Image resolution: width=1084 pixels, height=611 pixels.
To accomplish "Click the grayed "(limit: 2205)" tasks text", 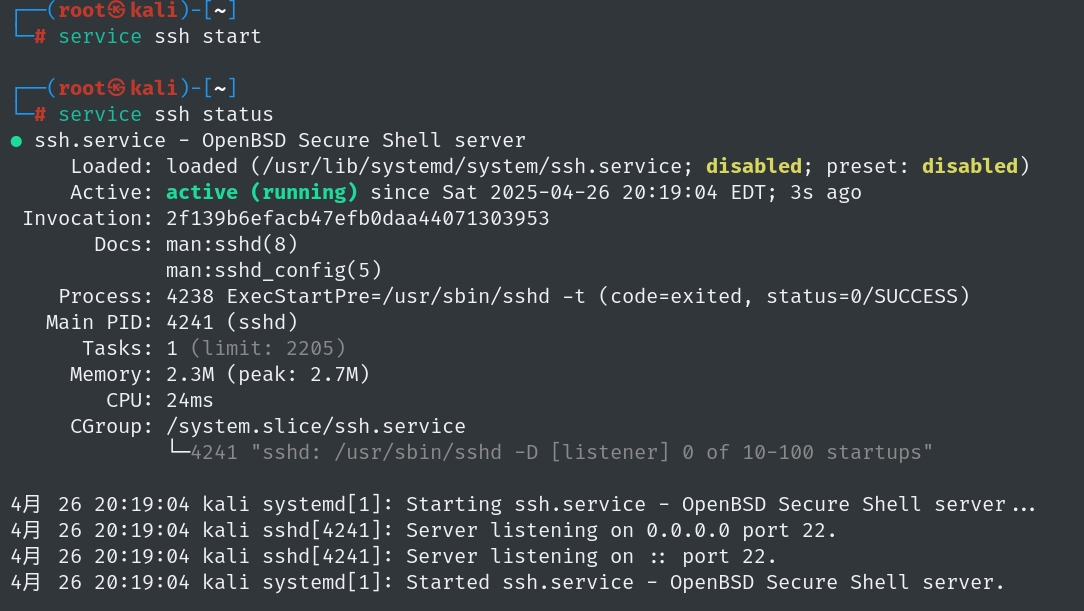I will tap(268, 348).
